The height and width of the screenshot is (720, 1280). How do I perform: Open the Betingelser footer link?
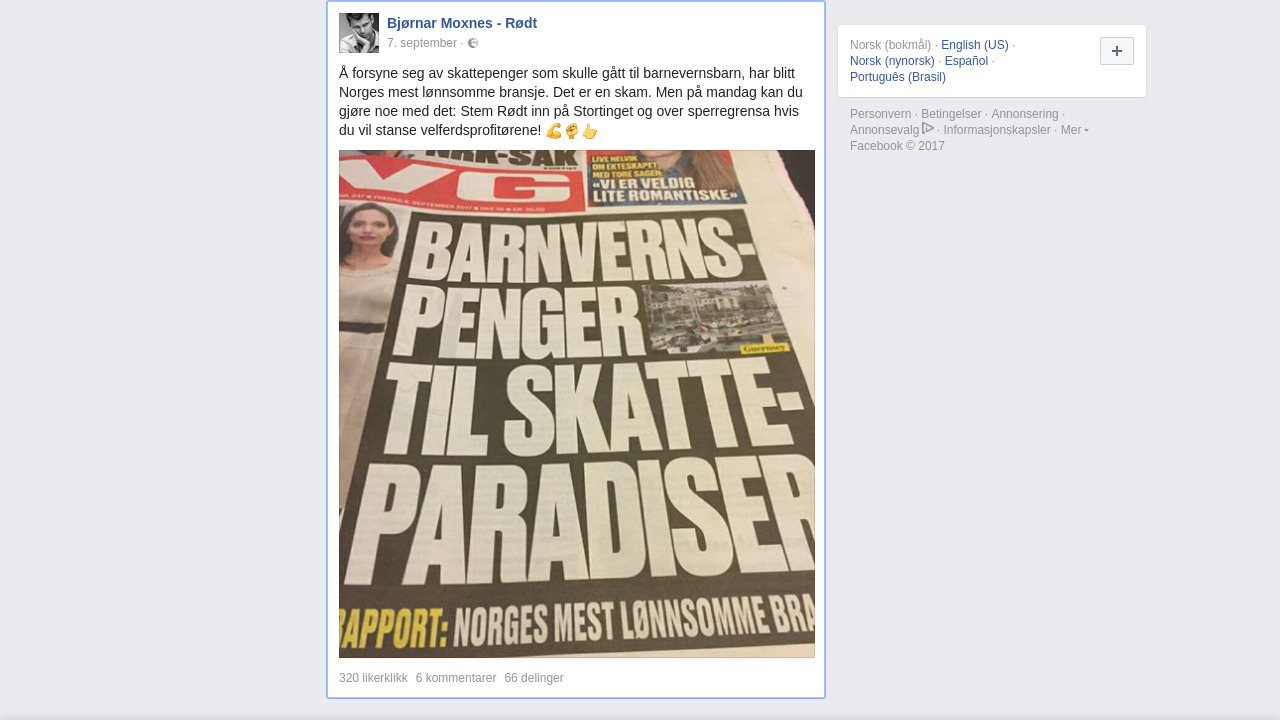click(951, 114)
